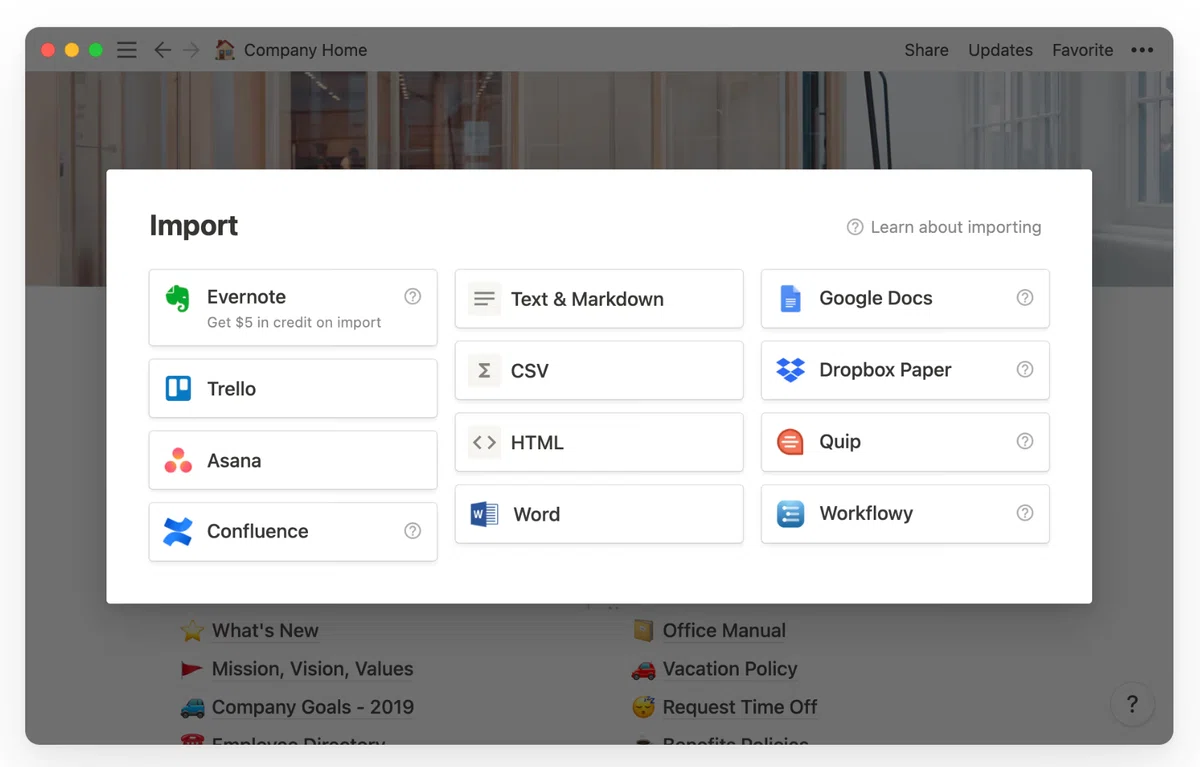This screenshot has height=767, width=1200.
Task: Open Updates in the top bar
Action: pos(1000,50)
